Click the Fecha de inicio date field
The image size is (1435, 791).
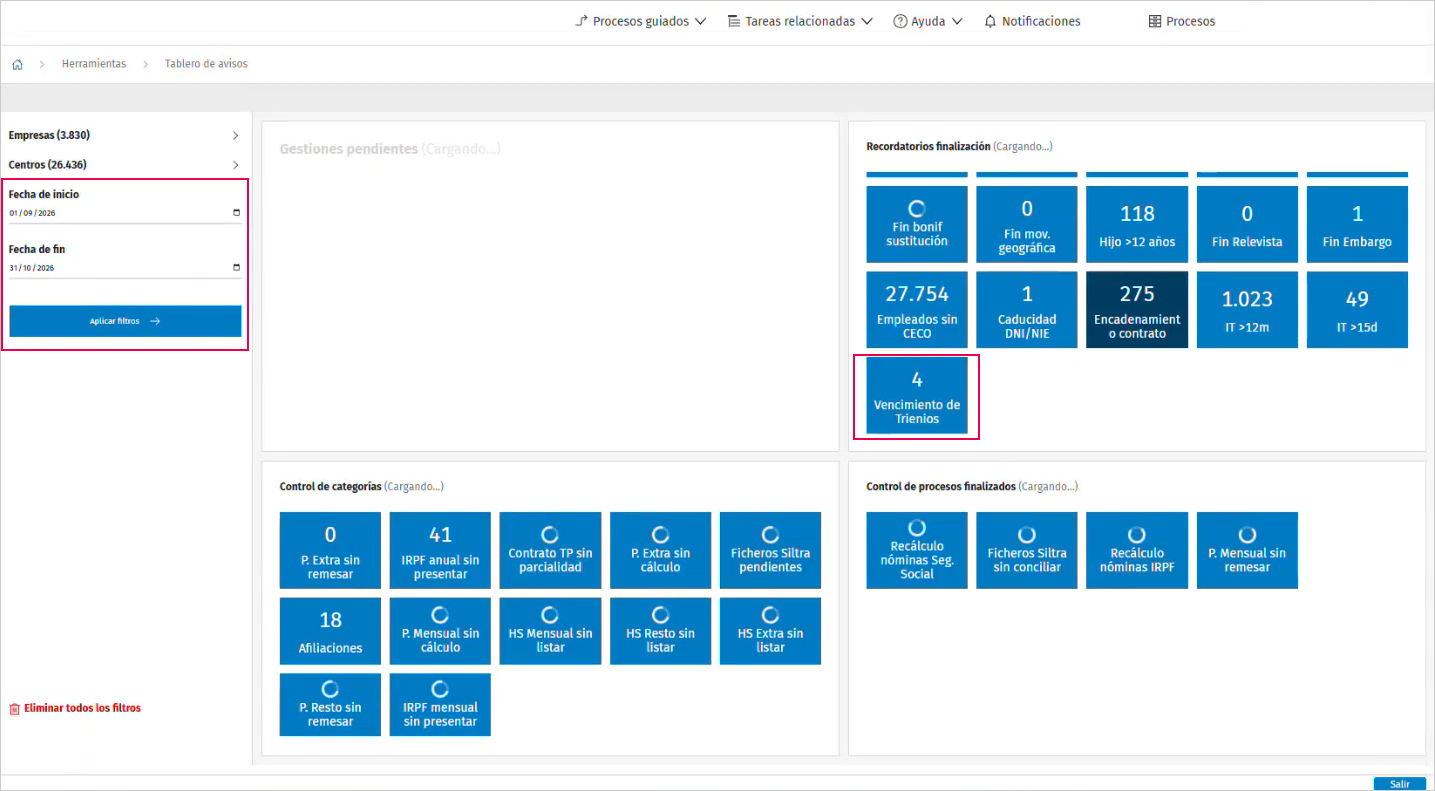click(125, 212)
